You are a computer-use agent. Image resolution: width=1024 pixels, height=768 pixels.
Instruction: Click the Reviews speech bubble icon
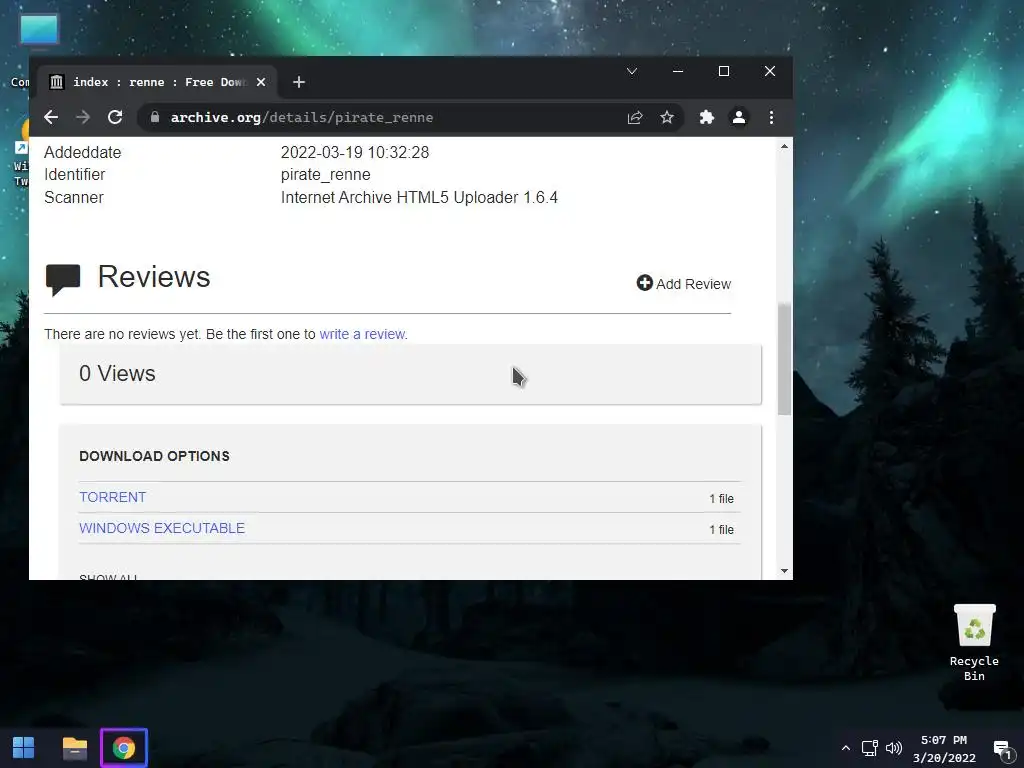click(63, 280)
